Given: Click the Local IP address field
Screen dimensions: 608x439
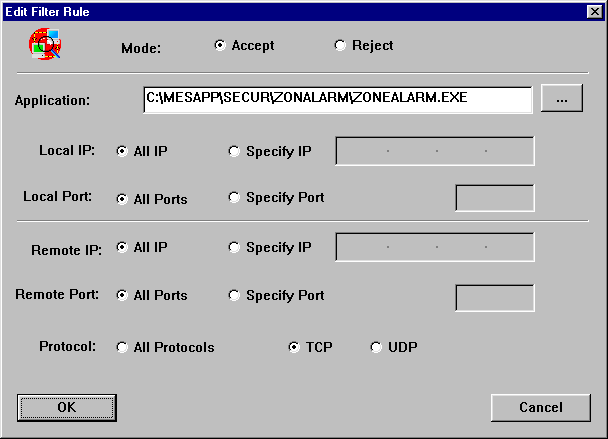Looking at the screenshot, I should [435, 151].
